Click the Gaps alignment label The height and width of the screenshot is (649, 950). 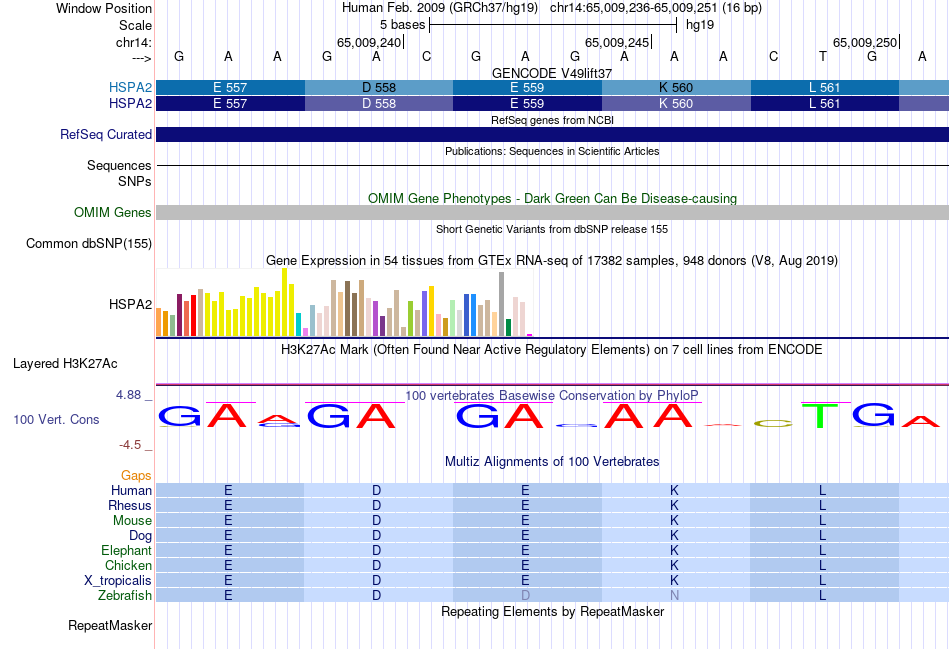136,476
